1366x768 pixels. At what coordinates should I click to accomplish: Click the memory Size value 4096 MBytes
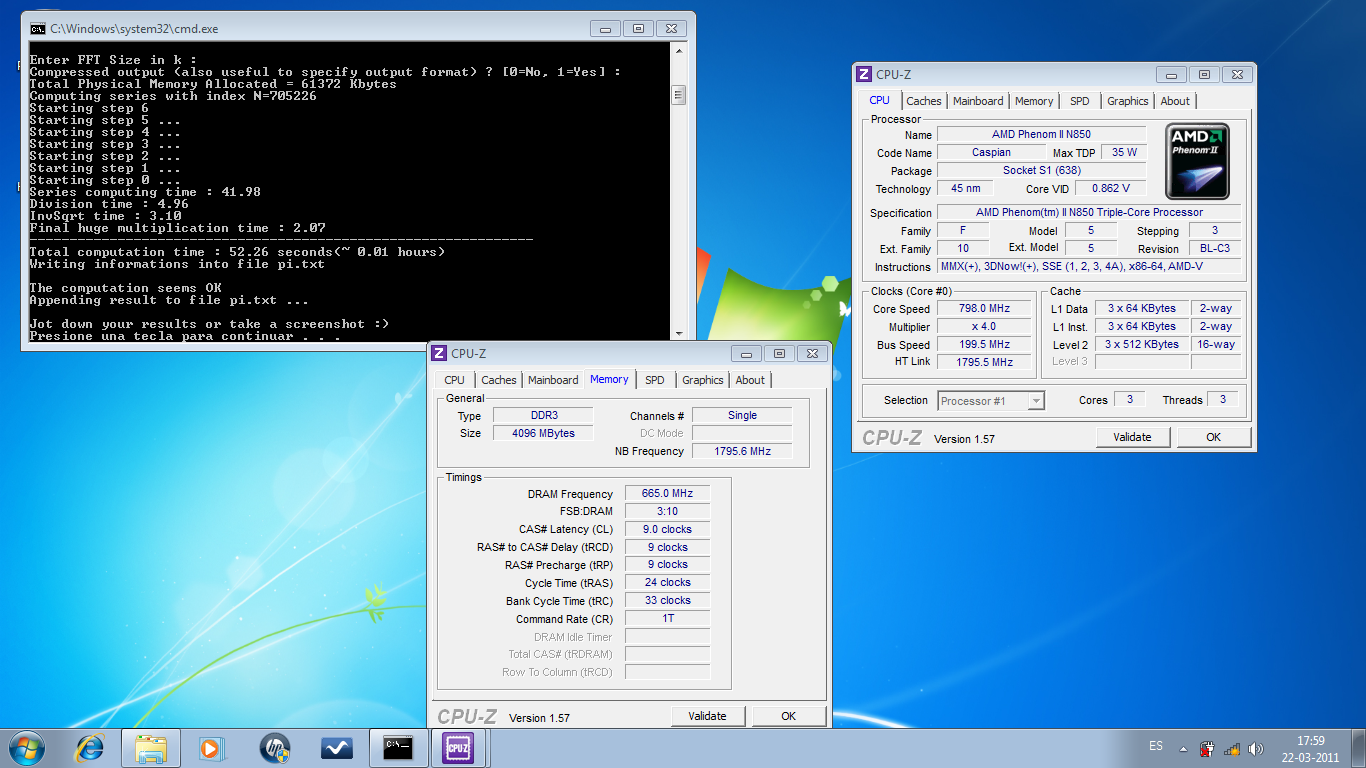pos(541,433)
